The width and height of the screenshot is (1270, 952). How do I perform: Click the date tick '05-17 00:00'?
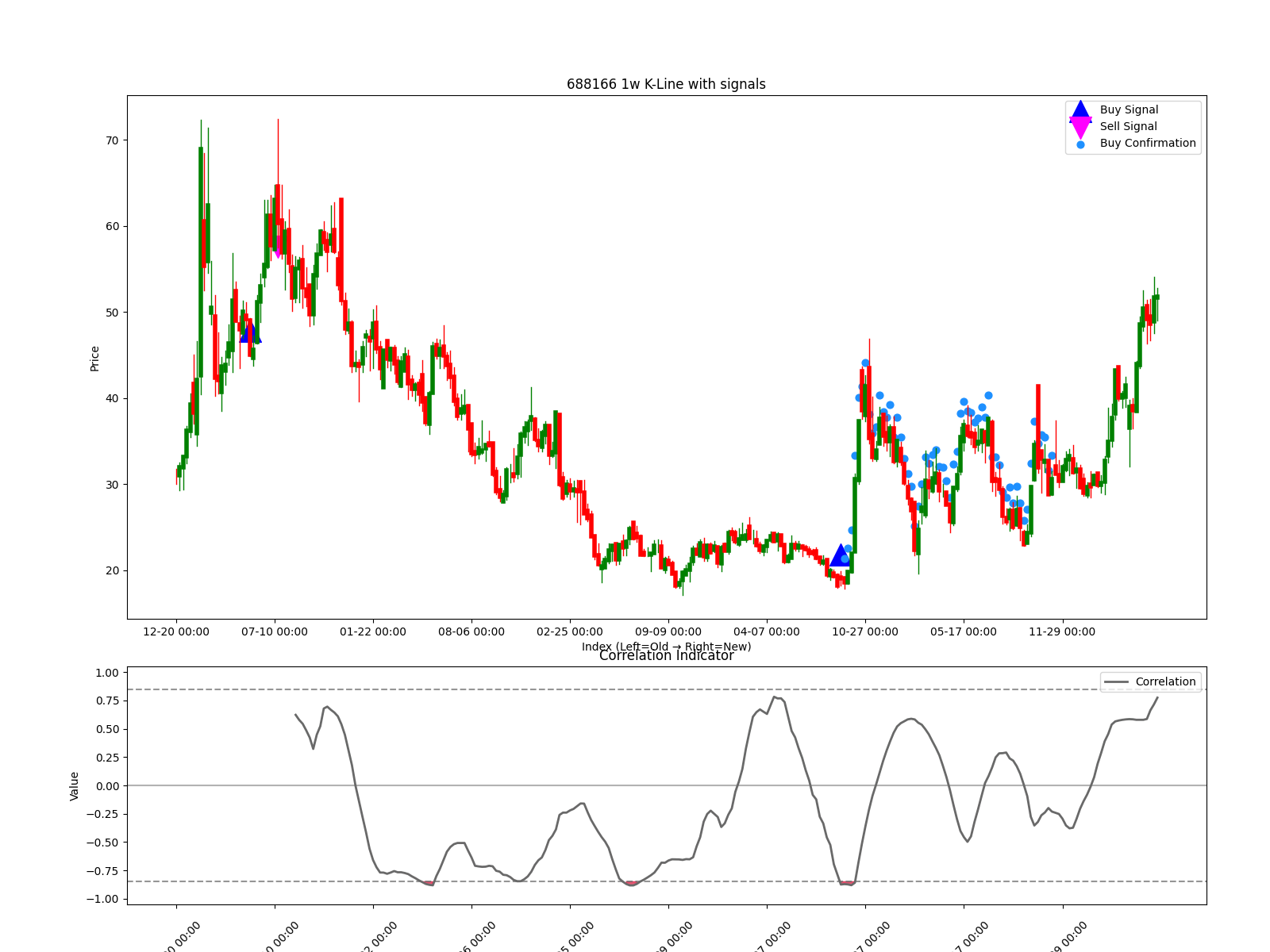pos(964,632)
